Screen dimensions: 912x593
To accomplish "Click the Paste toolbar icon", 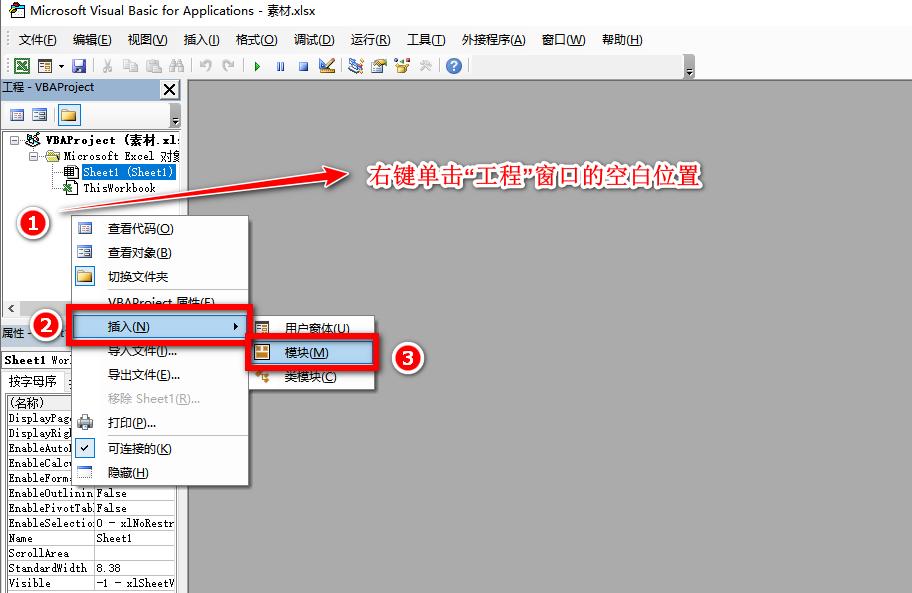I will (154, 66).
